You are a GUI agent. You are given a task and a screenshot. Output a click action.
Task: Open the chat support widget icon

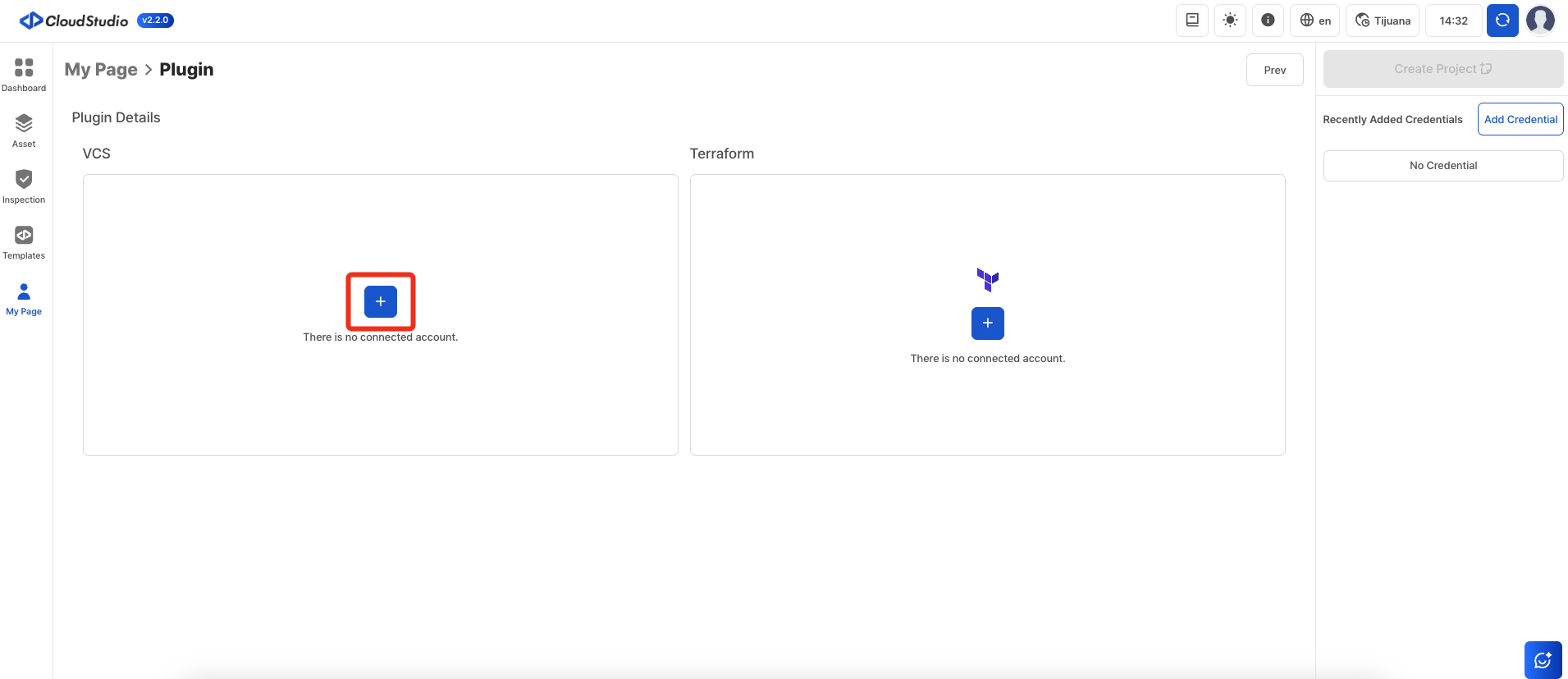pos(1543,659)
